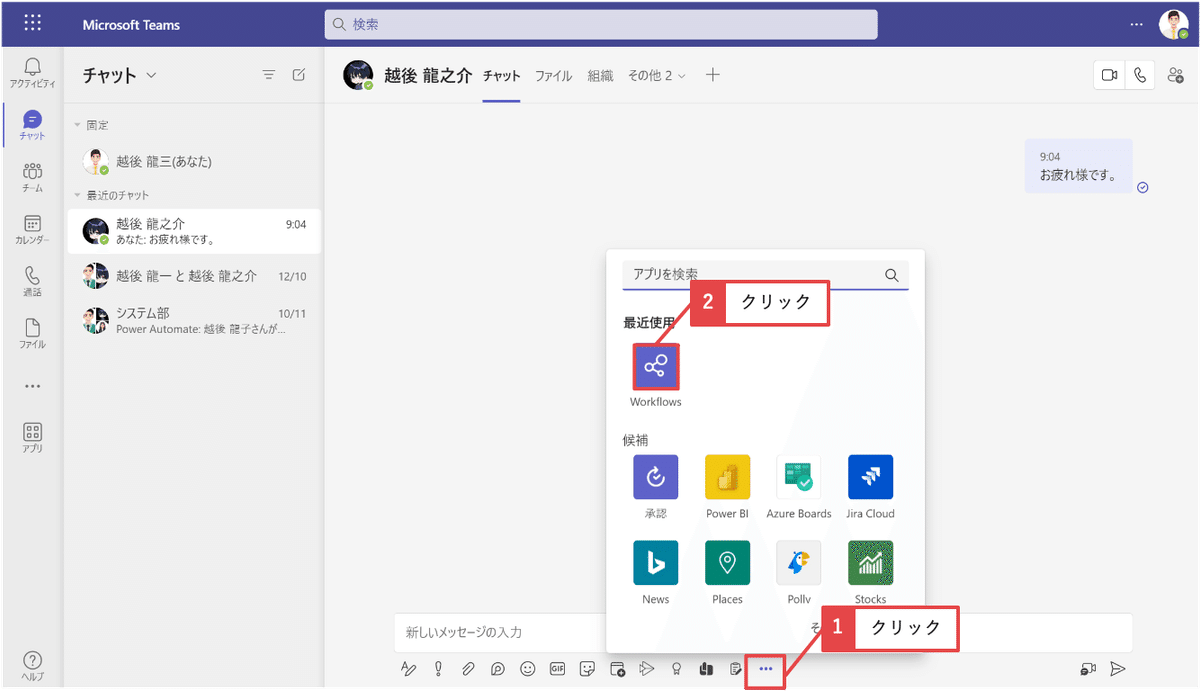The height and width of the screenshot is (691, 1200).
Task: Open the 通話 calls section
Action: pyautogui.click(x=32, y=282)
